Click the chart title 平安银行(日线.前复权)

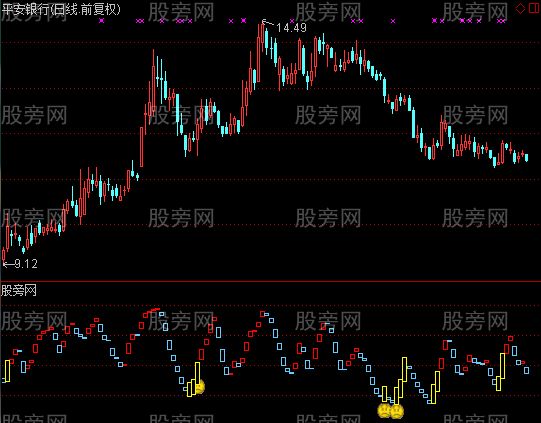(61, 9)
